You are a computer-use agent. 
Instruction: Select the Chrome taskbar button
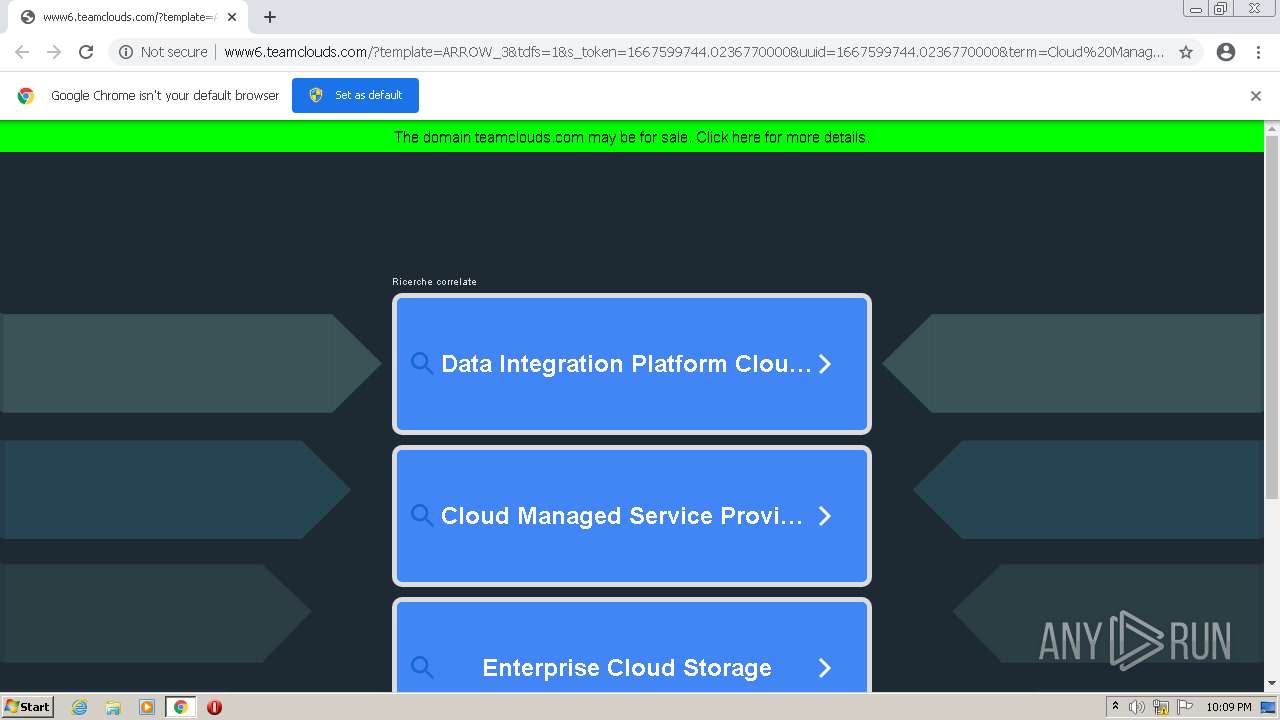(x=181, y=707)
